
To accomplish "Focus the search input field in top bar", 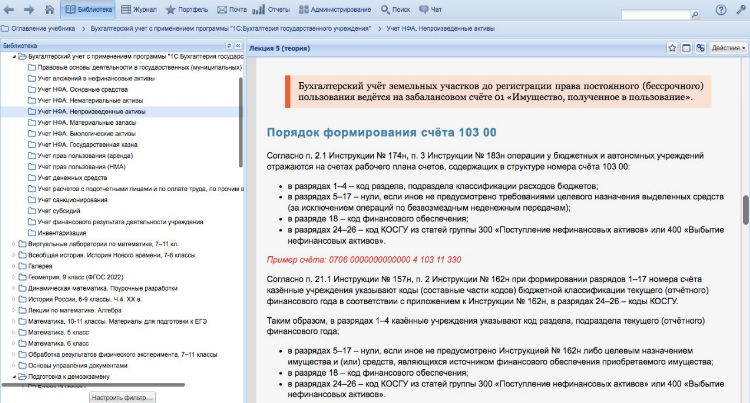I will coord(655,15).
